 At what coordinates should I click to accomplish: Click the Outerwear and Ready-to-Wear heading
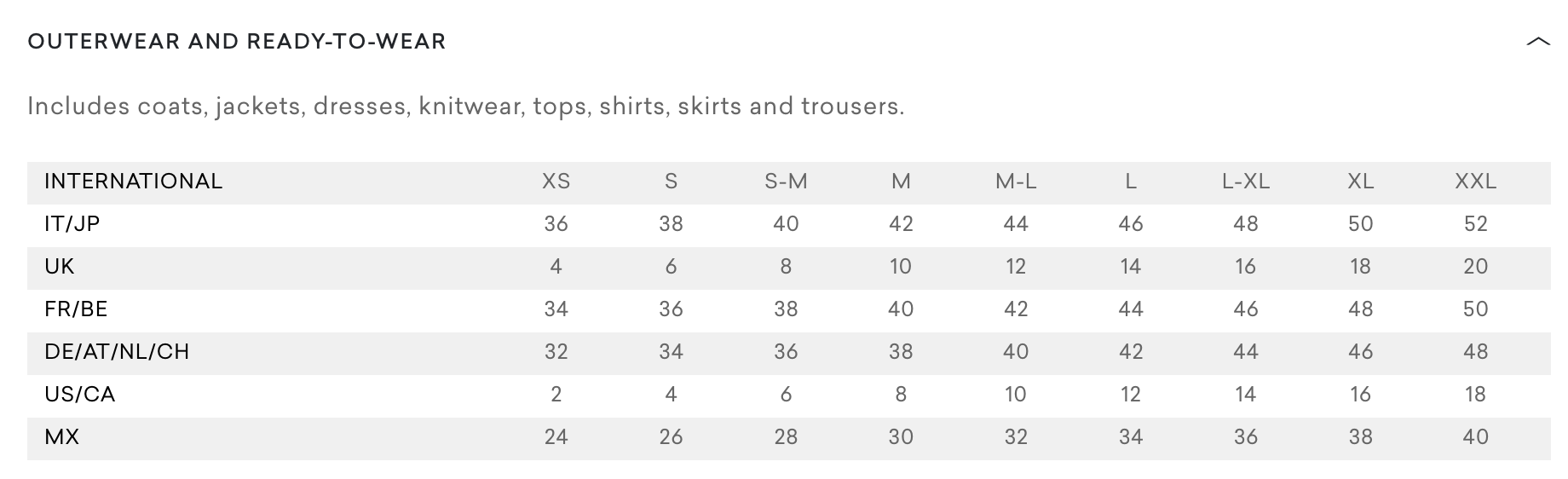[x=237, y=42]
